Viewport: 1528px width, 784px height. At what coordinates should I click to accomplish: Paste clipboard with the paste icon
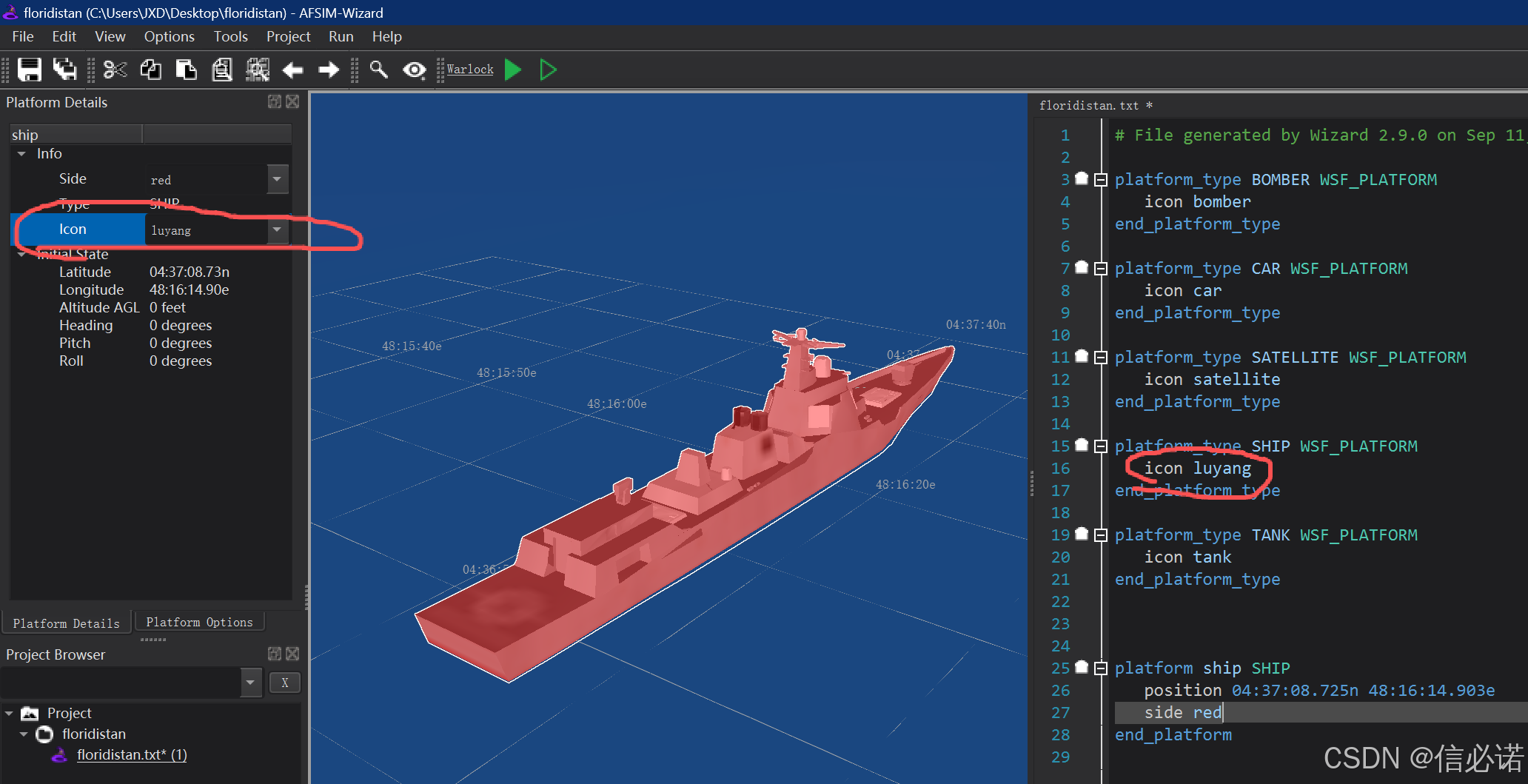click(x=187, y=70)
